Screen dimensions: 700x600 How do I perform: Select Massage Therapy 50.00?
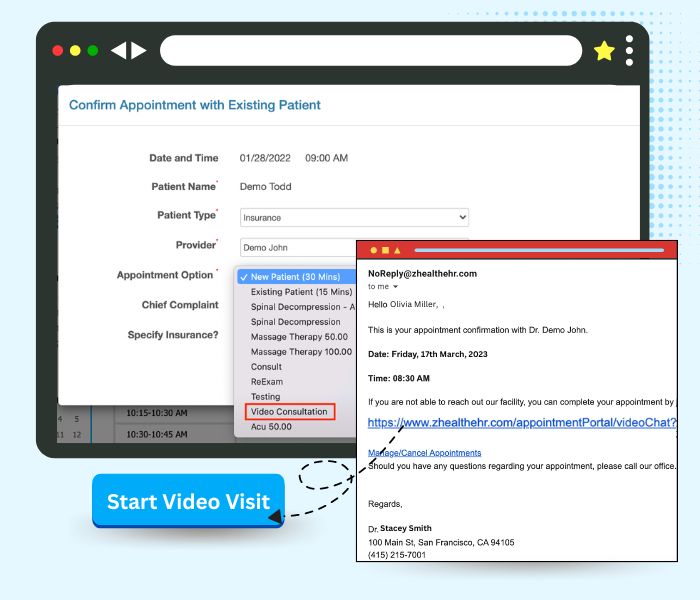(299, 337)
